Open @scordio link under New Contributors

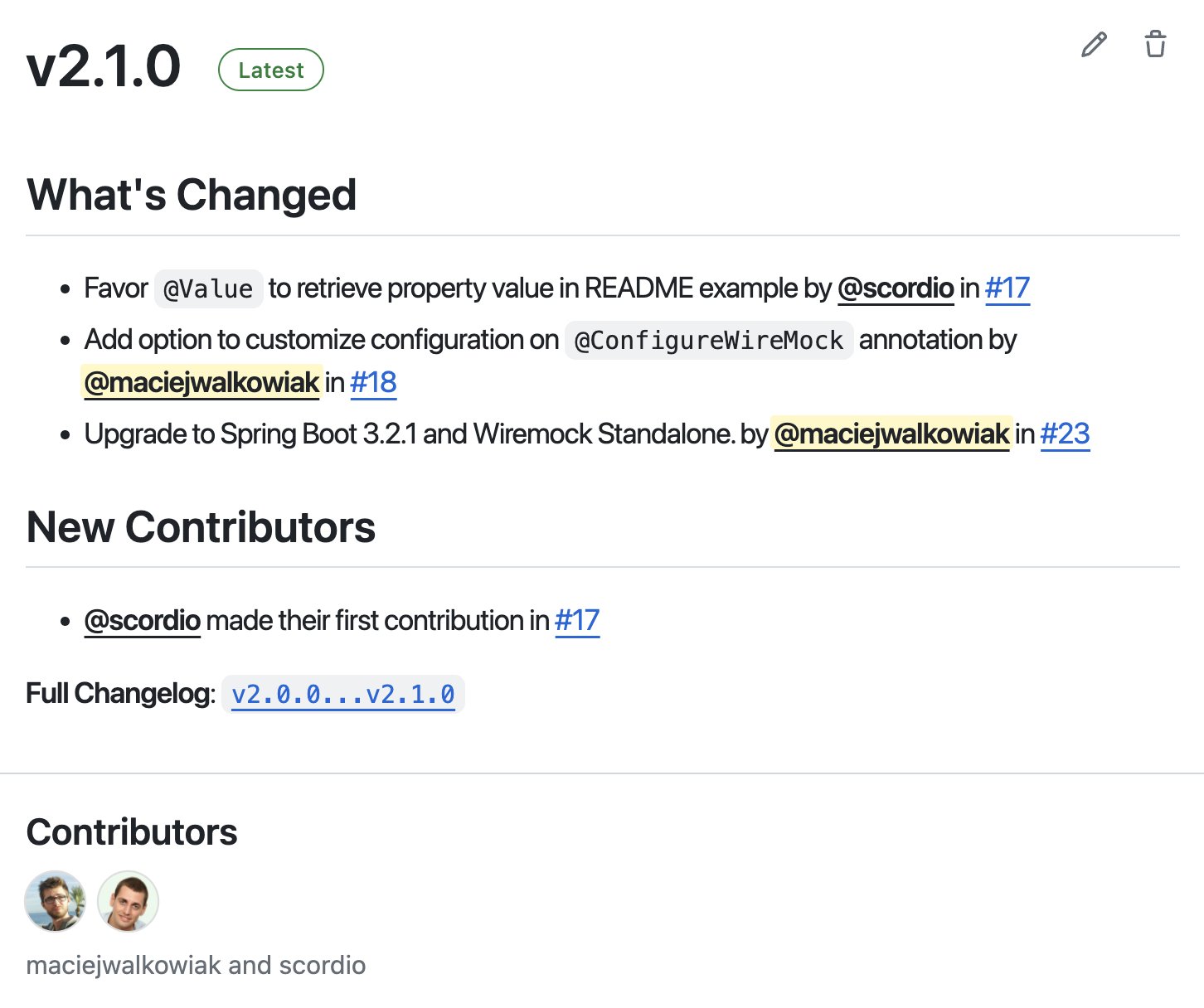click(143, 621)
